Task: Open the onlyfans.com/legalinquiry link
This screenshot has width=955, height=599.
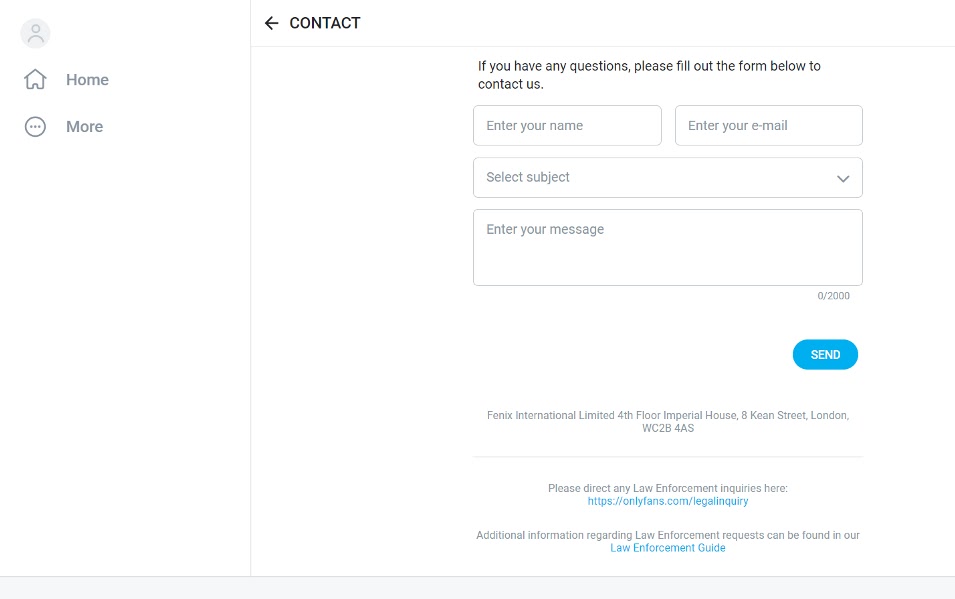Action: tap(668, 502)
